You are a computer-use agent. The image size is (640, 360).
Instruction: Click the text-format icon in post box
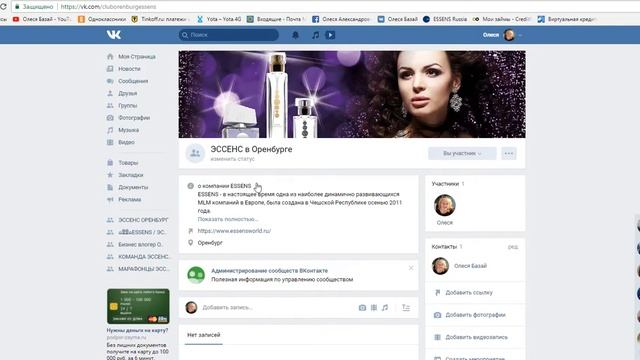pyautogui.click(x=406, y=308)
